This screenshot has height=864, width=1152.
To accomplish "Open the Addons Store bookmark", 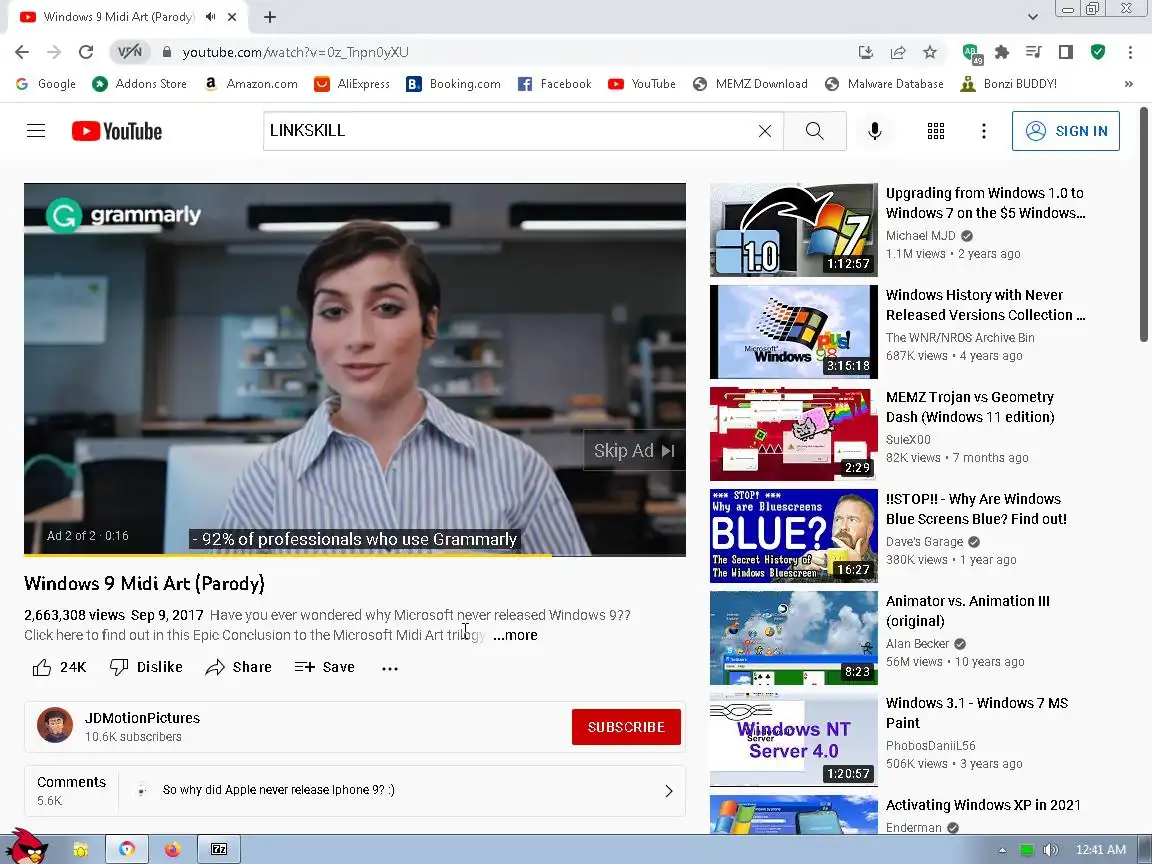I will pos(140,84).
